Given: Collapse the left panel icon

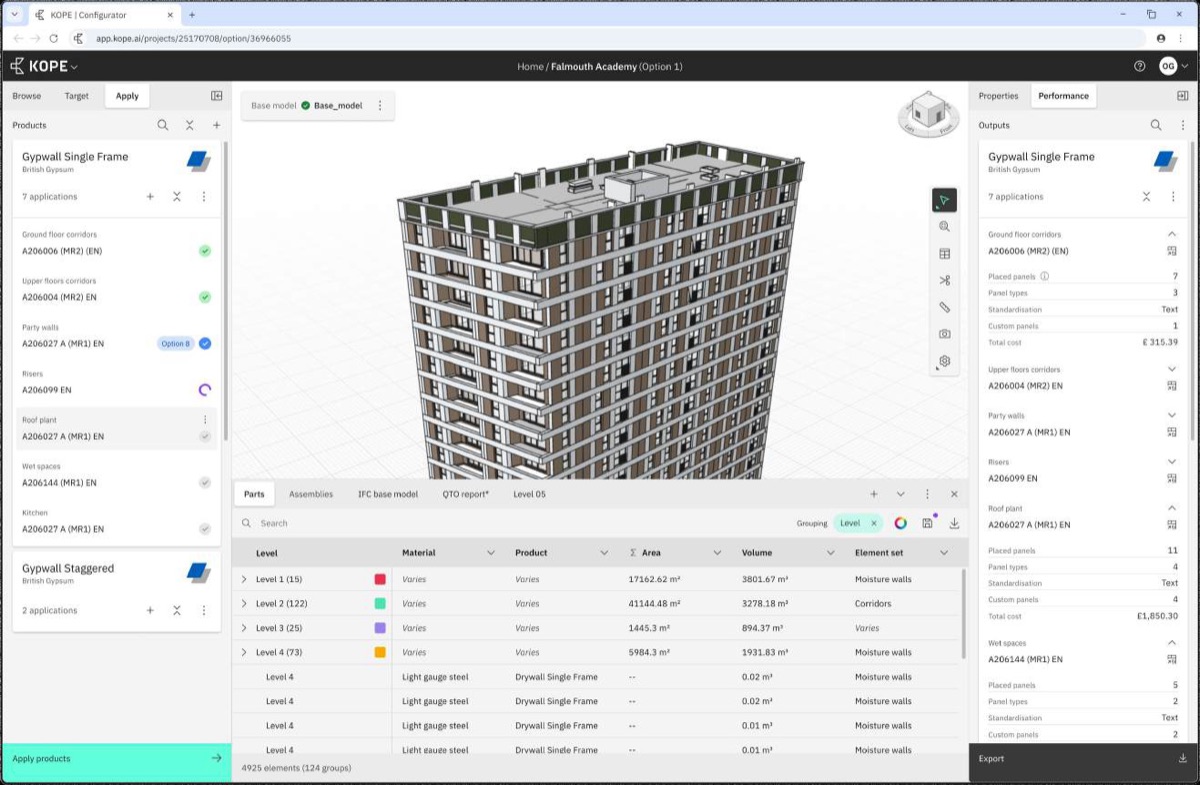Looking at the screenshot, I should (216, 96).
